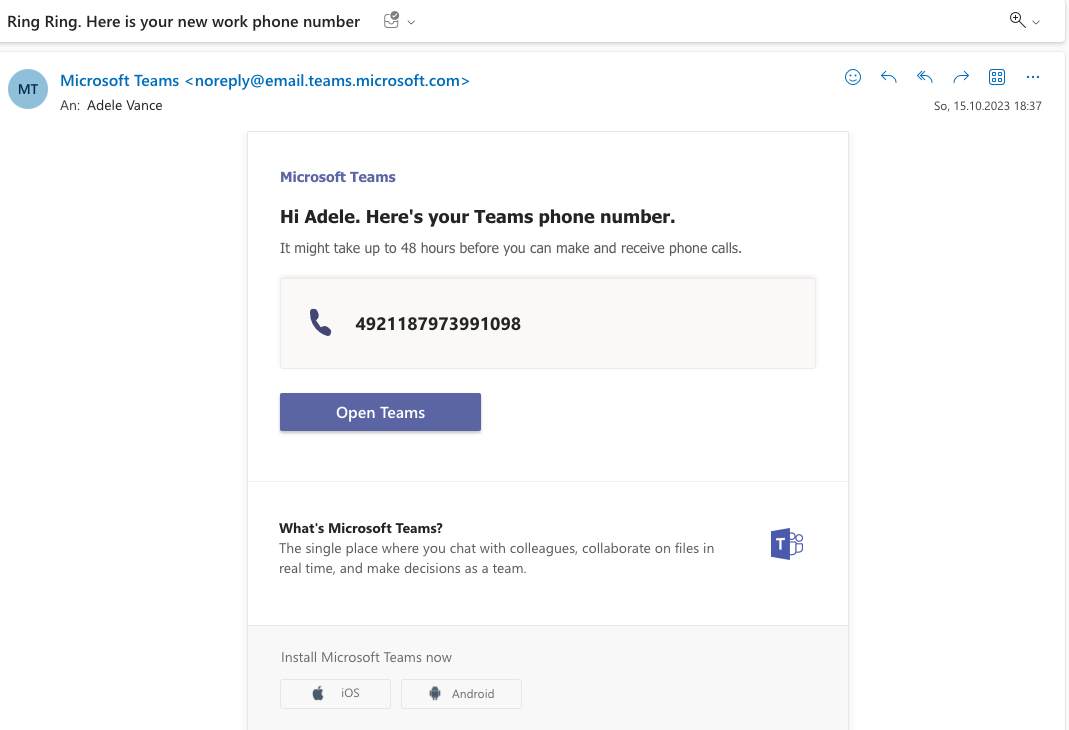Click the phone number 4921187973991098
This screenshot has height=730, width=1069.
tap(438, 324)
